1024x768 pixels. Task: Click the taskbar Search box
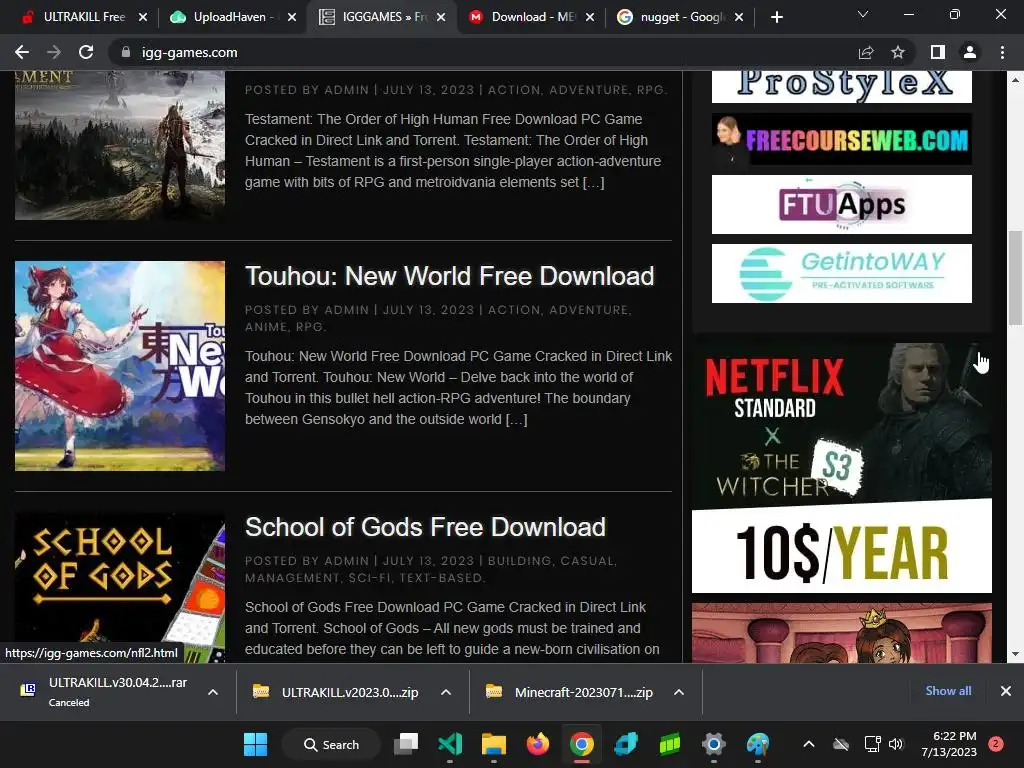pyautogui.click(x=332, y=744)
